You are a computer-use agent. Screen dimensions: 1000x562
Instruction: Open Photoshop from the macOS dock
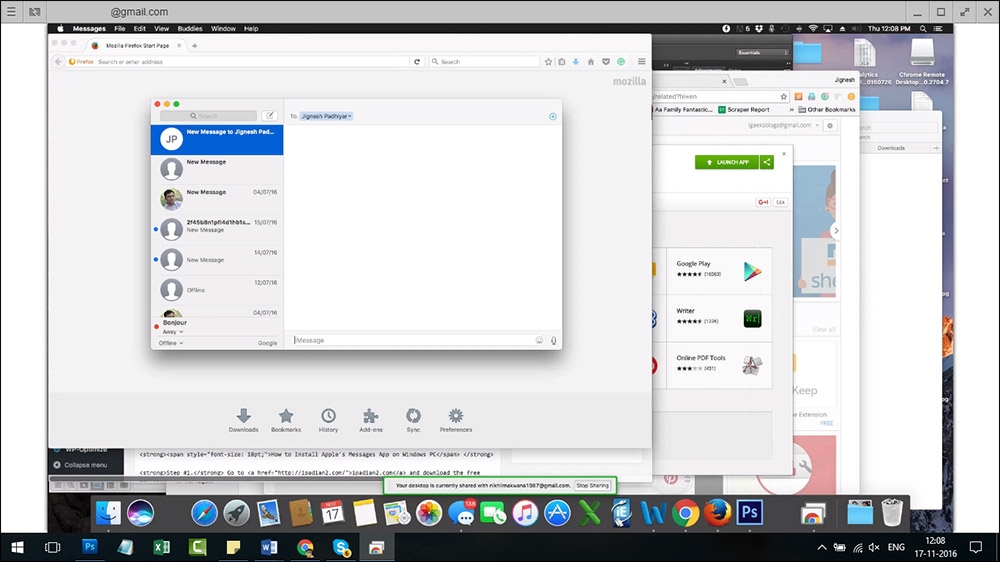pos(750,513)
